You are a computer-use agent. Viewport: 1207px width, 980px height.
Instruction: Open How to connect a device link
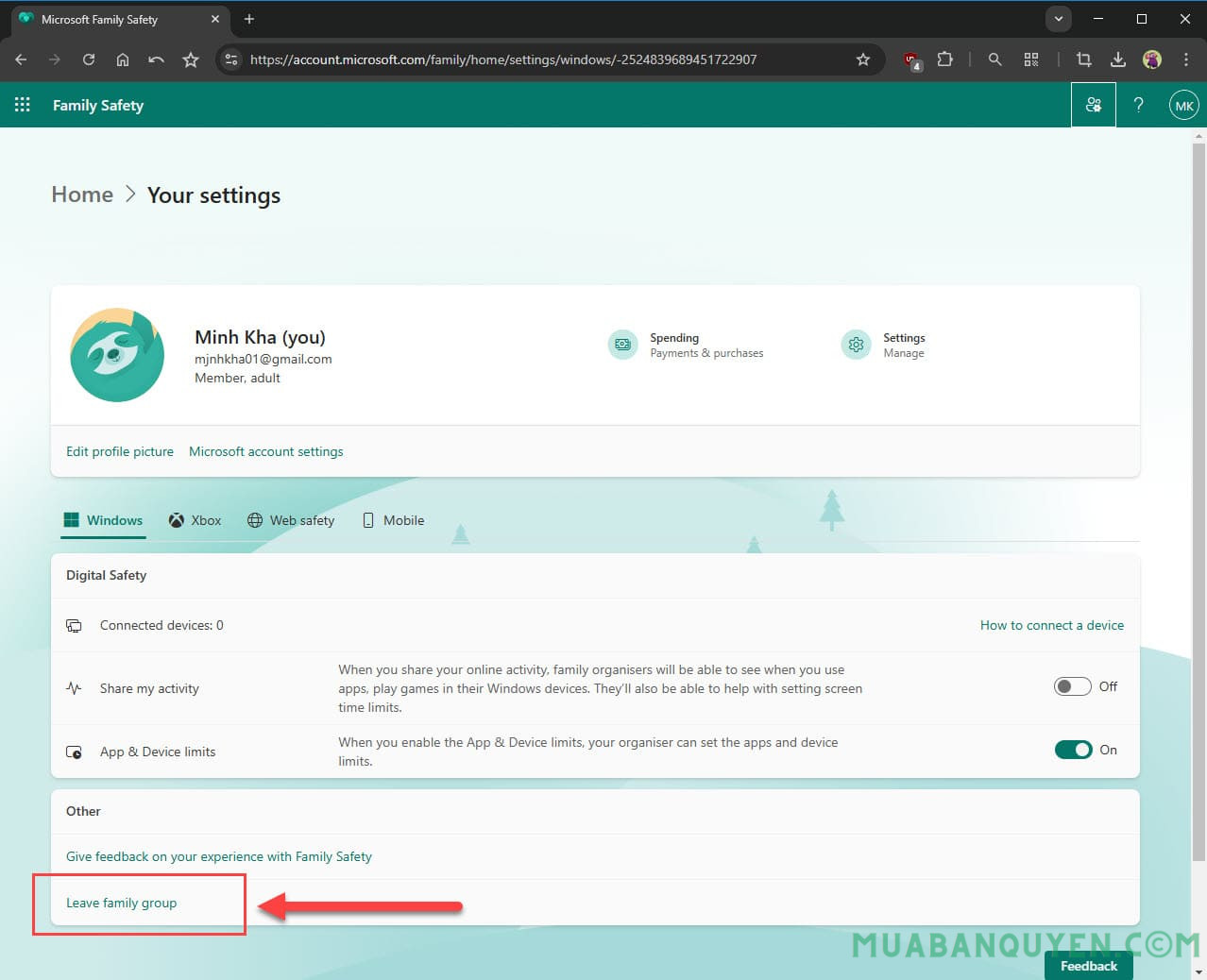(x=1052, y=625)
